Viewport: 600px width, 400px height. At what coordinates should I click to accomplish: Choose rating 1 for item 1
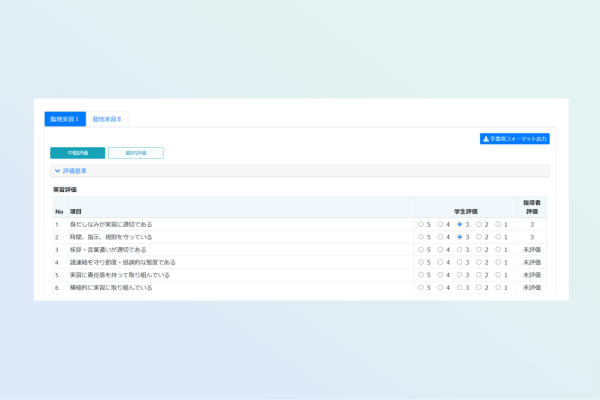coord(497,225)
